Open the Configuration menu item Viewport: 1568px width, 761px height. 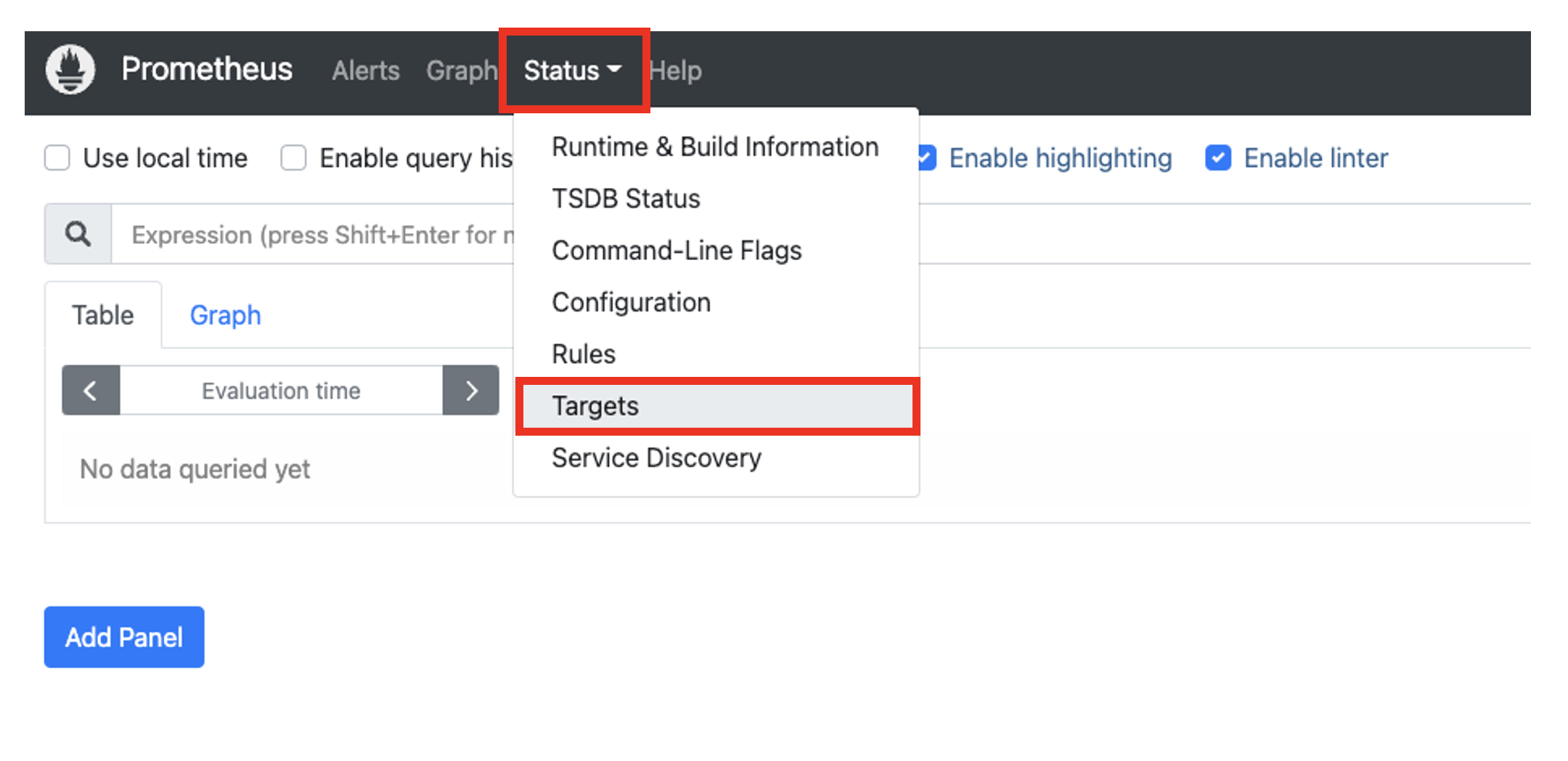pos(716,302)
